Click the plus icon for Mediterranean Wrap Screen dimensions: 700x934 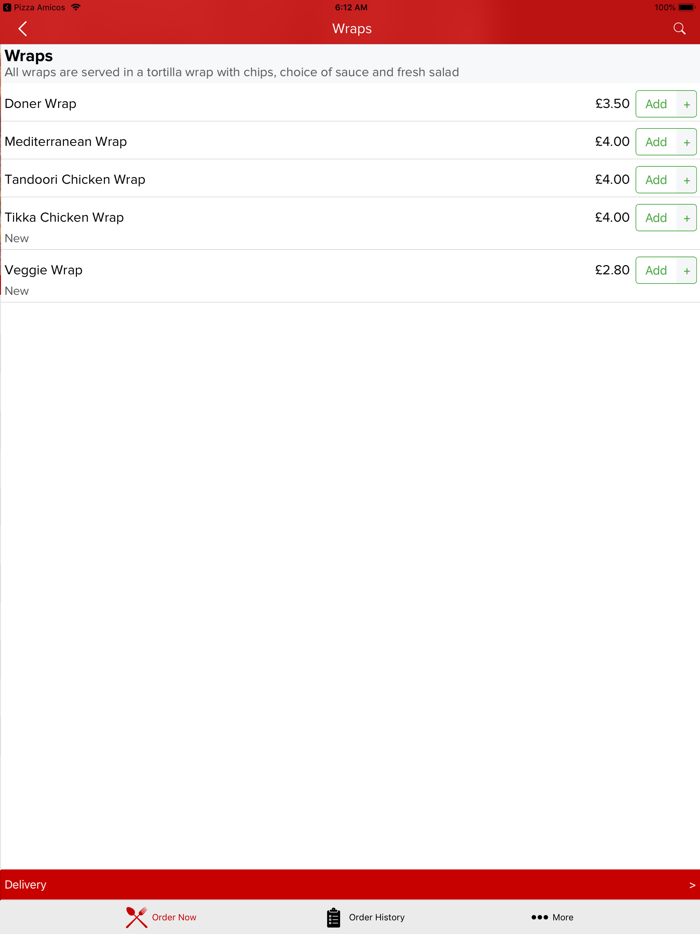687,142
